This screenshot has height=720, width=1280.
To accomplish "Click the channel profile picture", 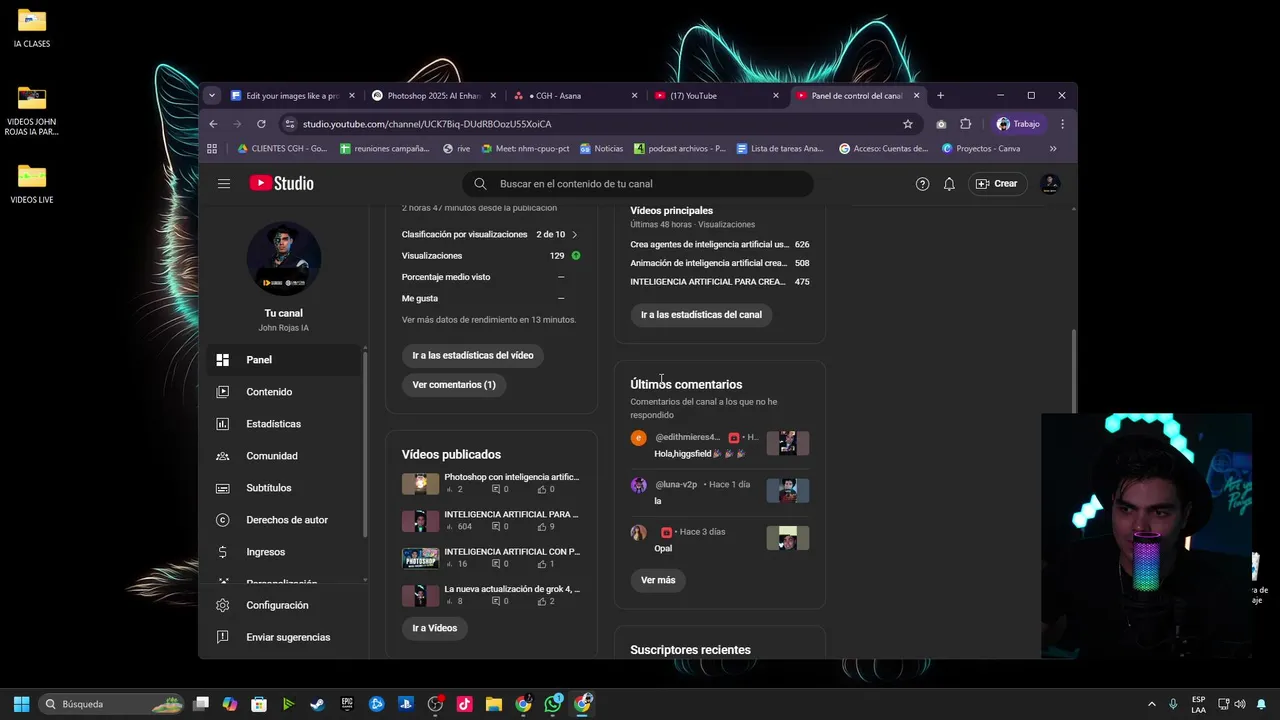I will [x=284, y=259].
